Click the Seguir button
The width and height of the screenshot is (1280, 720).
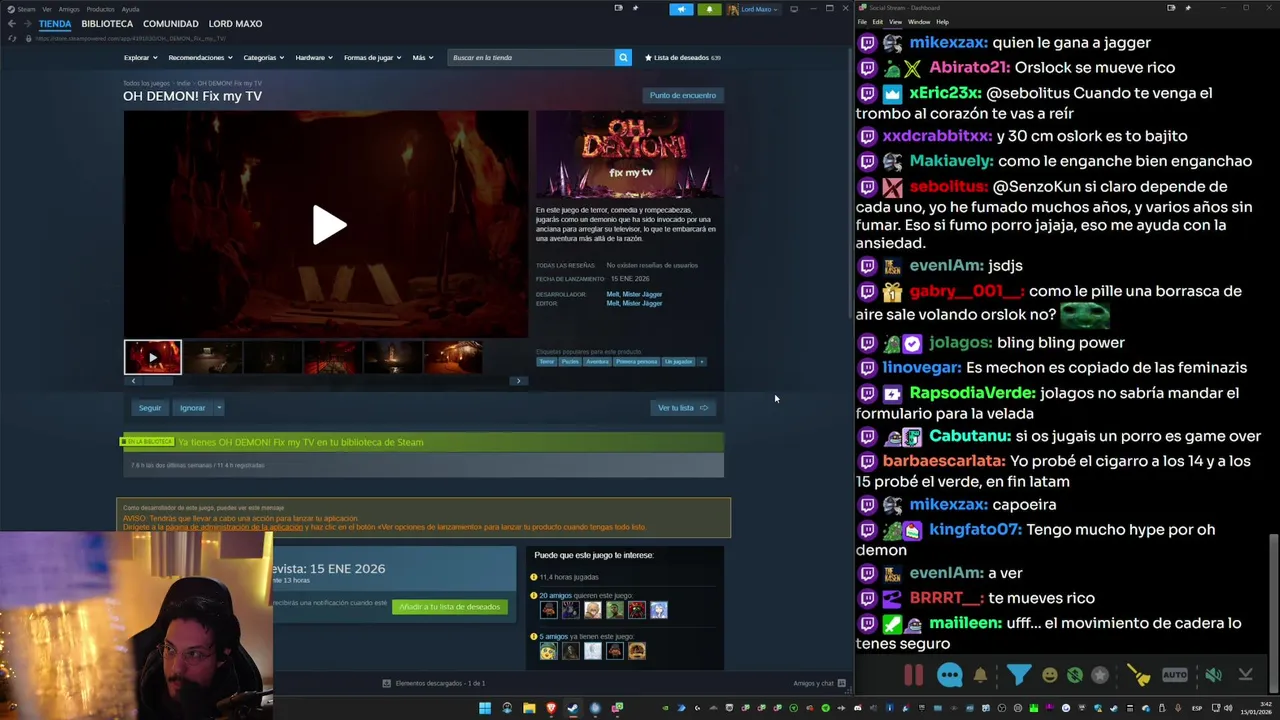150,408
